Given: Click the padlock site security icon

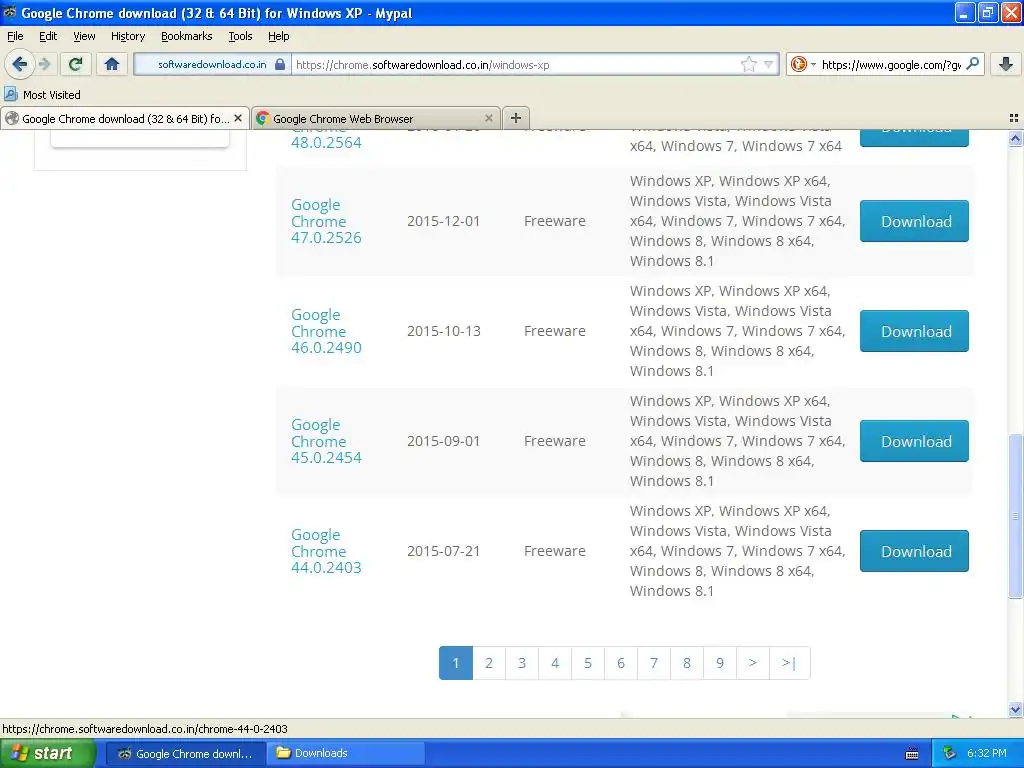Looking at the screenshot, I should 280,64.
